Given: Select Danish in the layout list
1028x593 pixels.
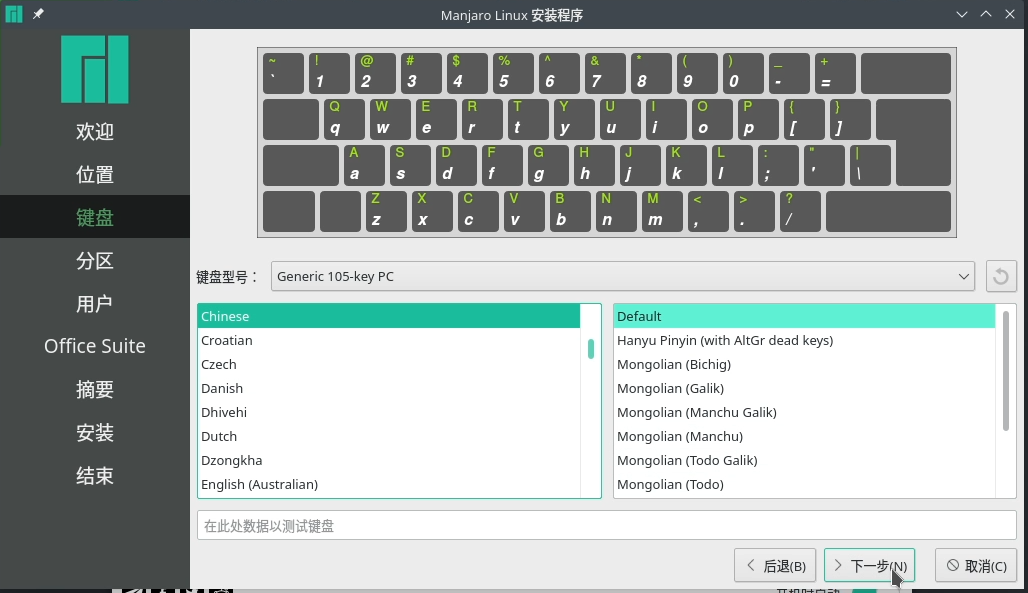Looking at the screenshot, I should click(x=389, y=388).
